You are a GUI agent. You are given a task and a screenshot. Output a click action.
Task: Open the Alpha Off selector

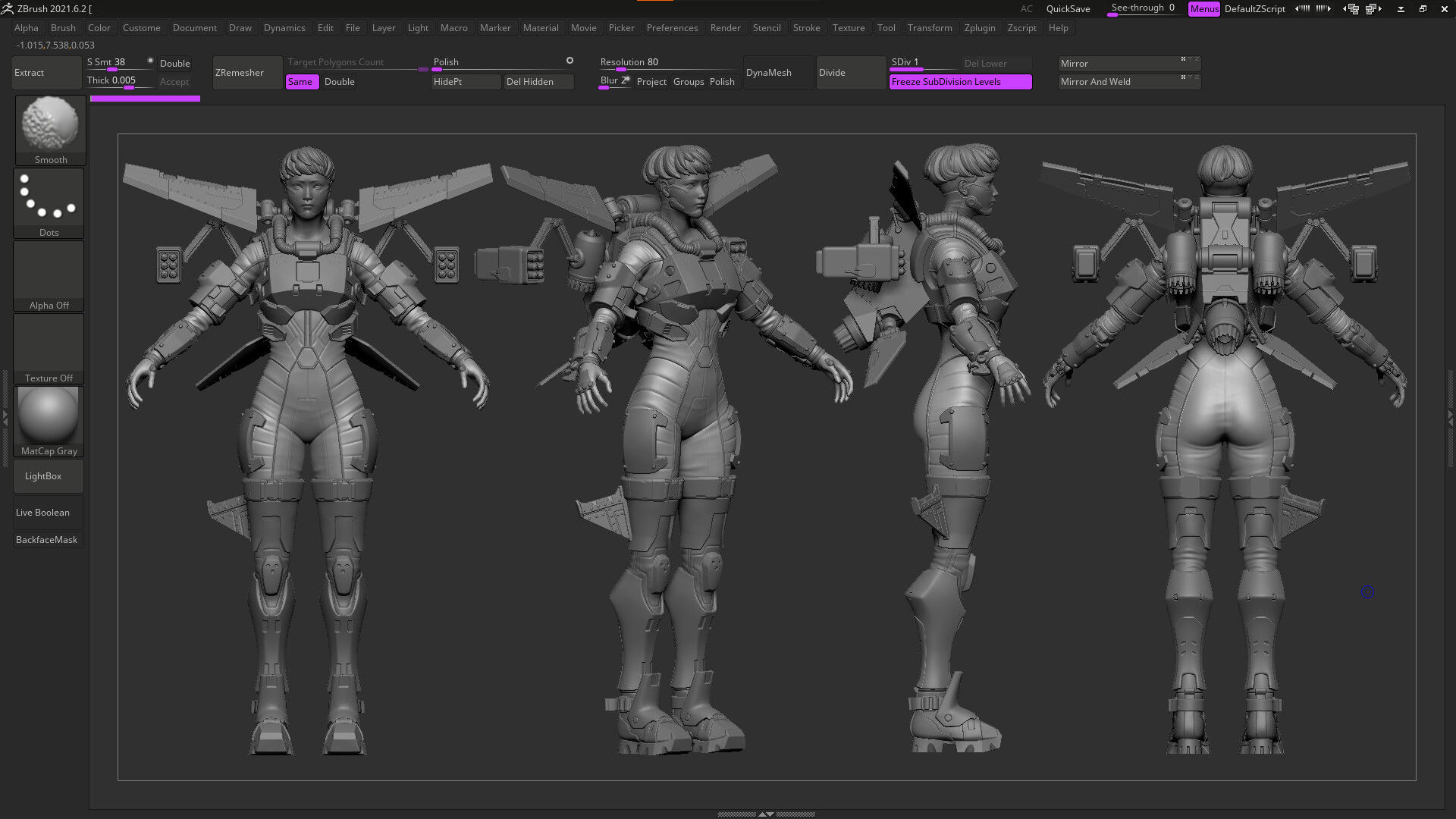49,275
